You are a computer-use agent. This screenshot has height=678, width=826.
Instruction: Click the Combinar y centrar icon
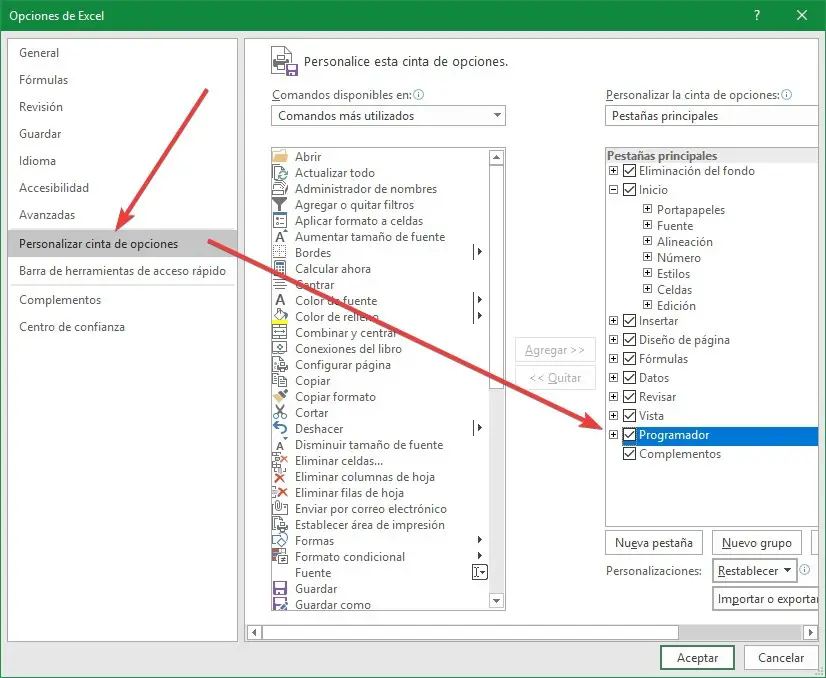pyautogui.click(x=280, y=332)
